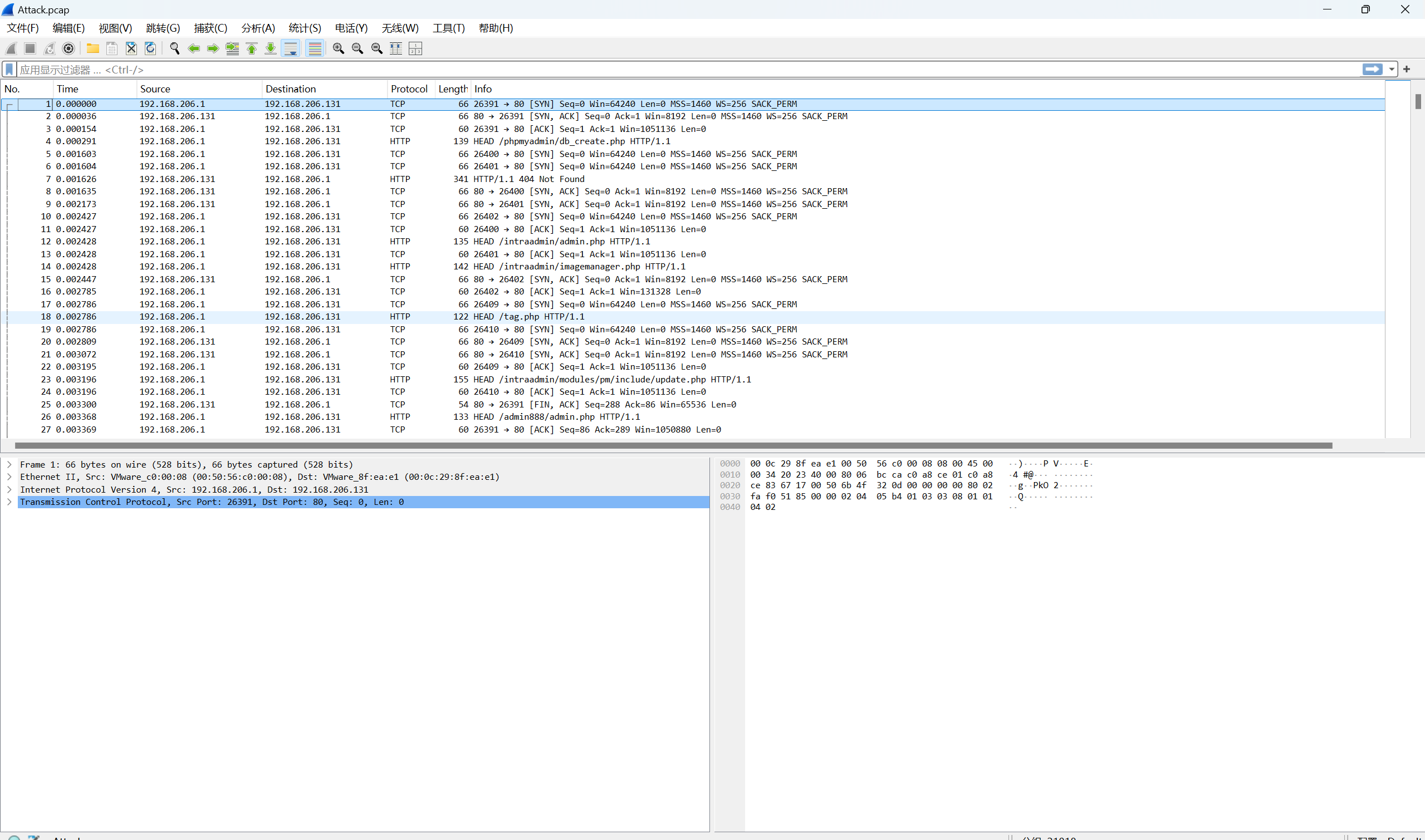The width and height of the screenshot is (1425, 840).
Task: Start capturing packets with shark fin icon
Action: click(11, 48)
